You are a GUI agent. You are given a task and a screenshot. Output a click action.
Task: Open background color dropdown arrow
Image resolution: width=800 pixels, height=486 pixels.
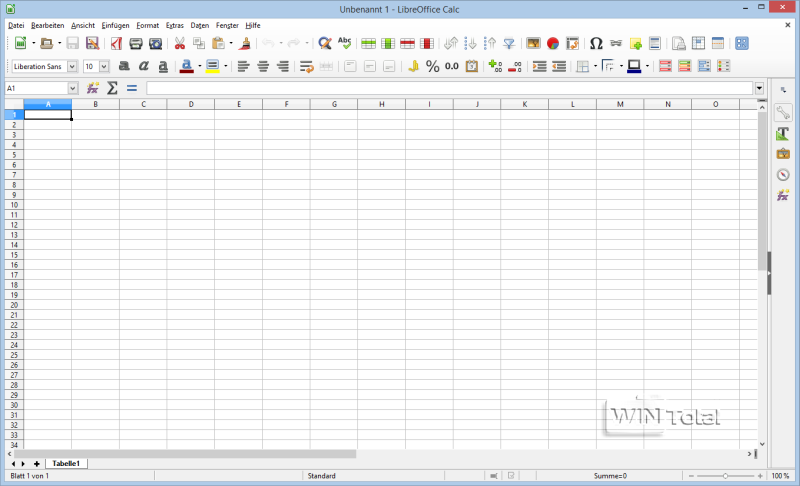[226, 66]
